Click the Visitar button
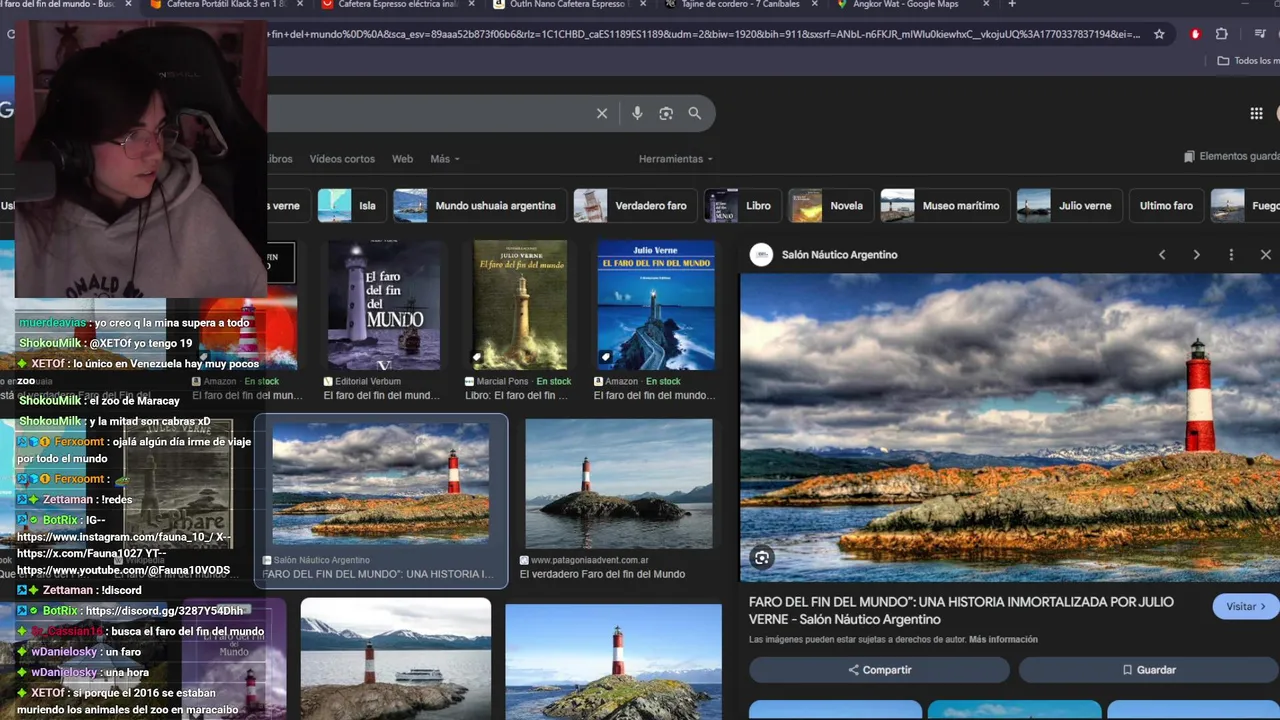 pos(1245,607)
